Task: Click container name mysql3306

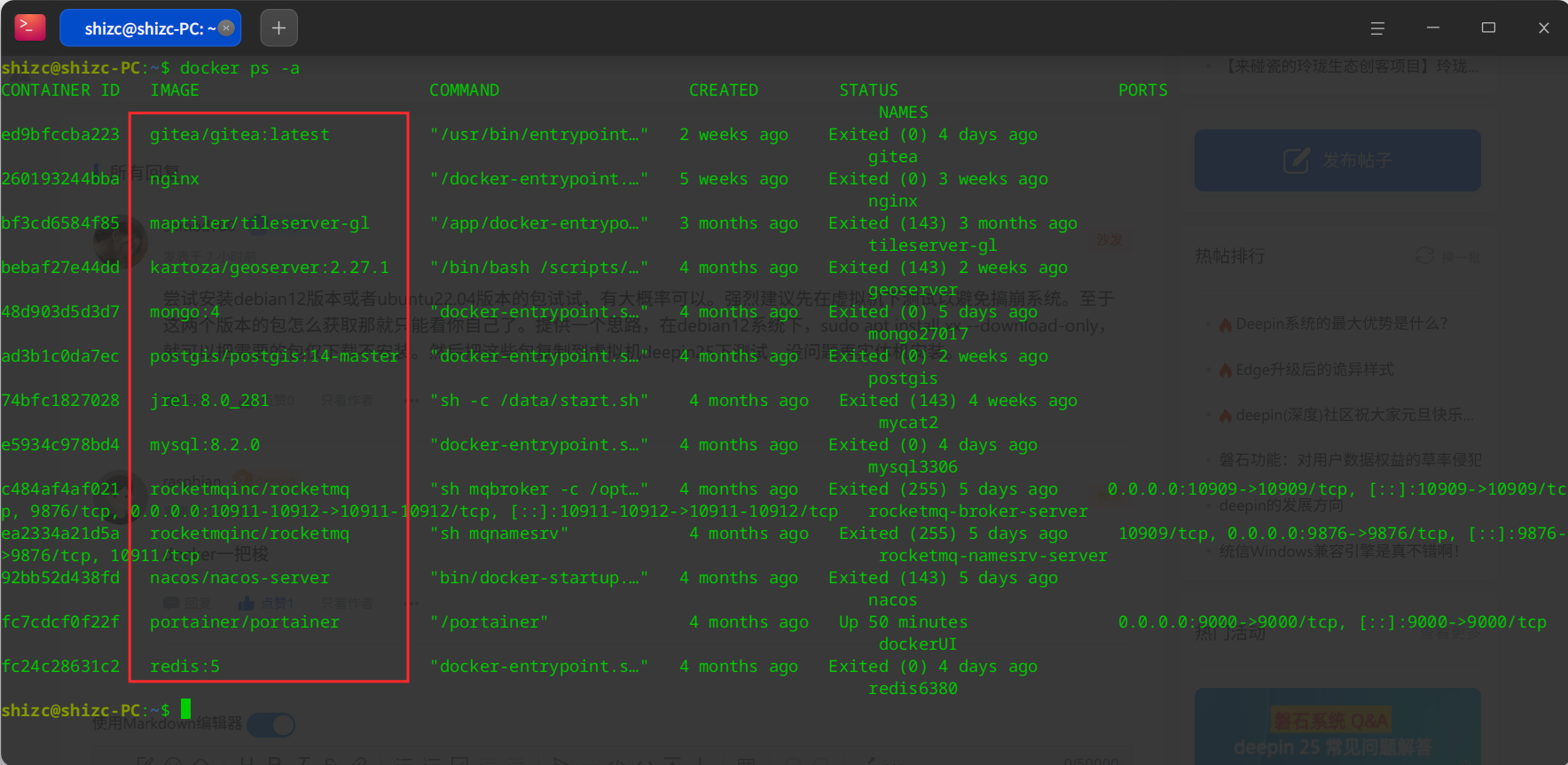Action: coord(913,467)
